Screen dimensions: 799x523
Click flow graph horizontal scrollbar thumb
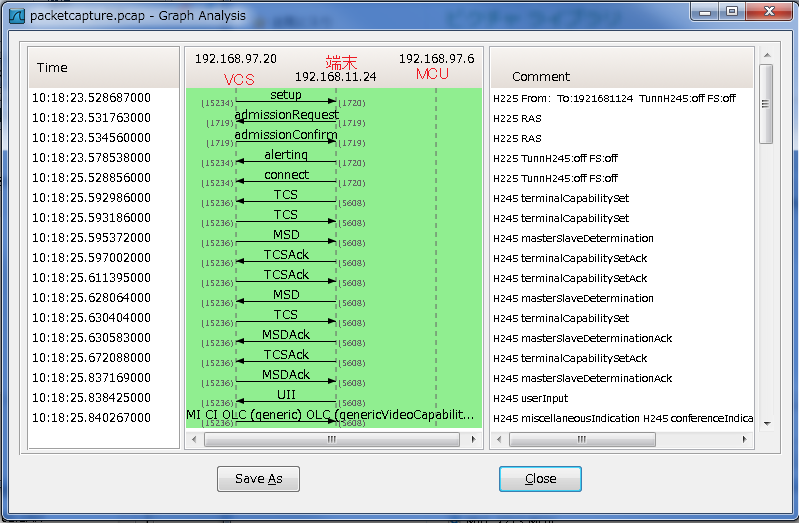coord(332,439)
